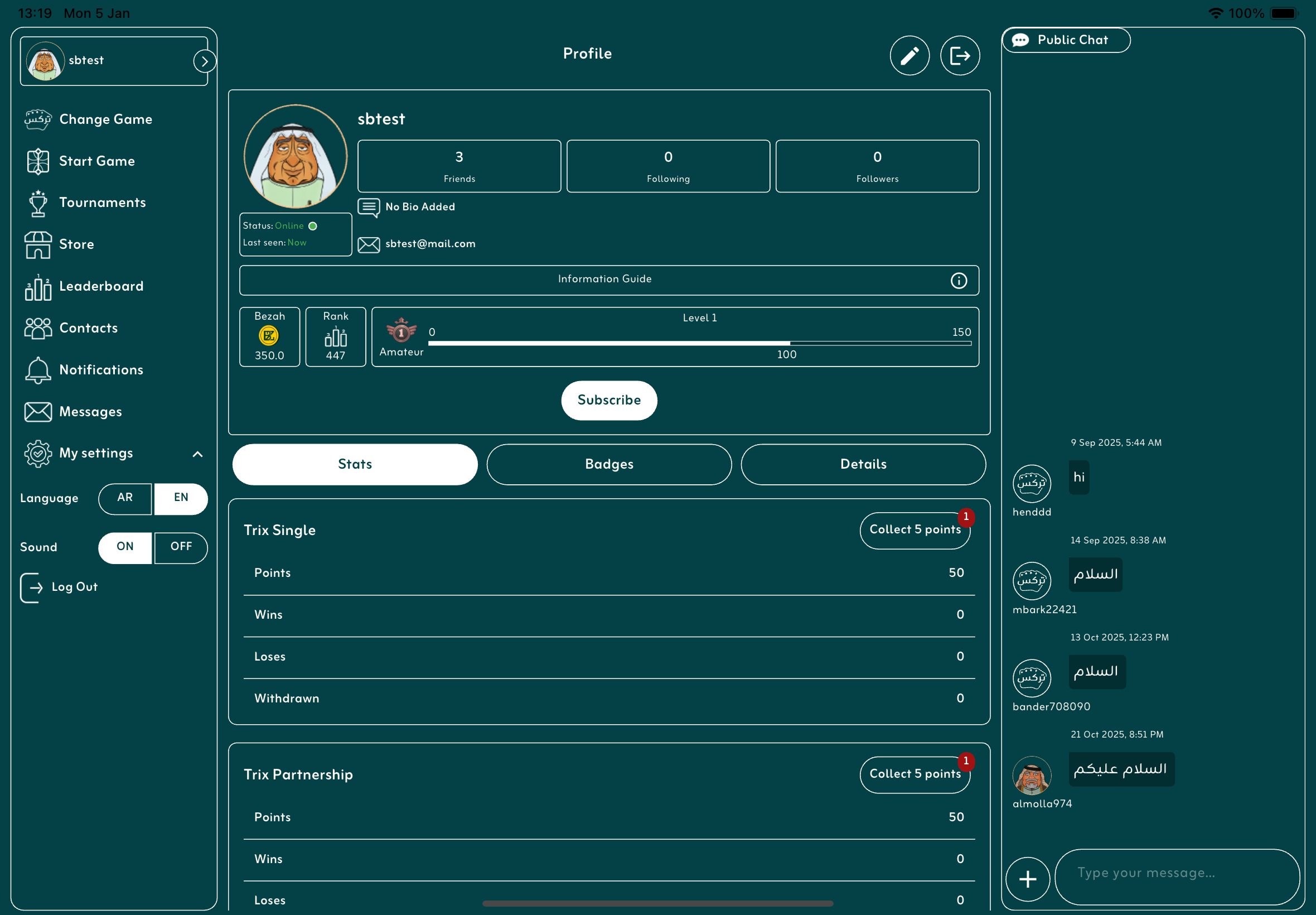
Task: Select the EN language option
Action: point(181,498)
